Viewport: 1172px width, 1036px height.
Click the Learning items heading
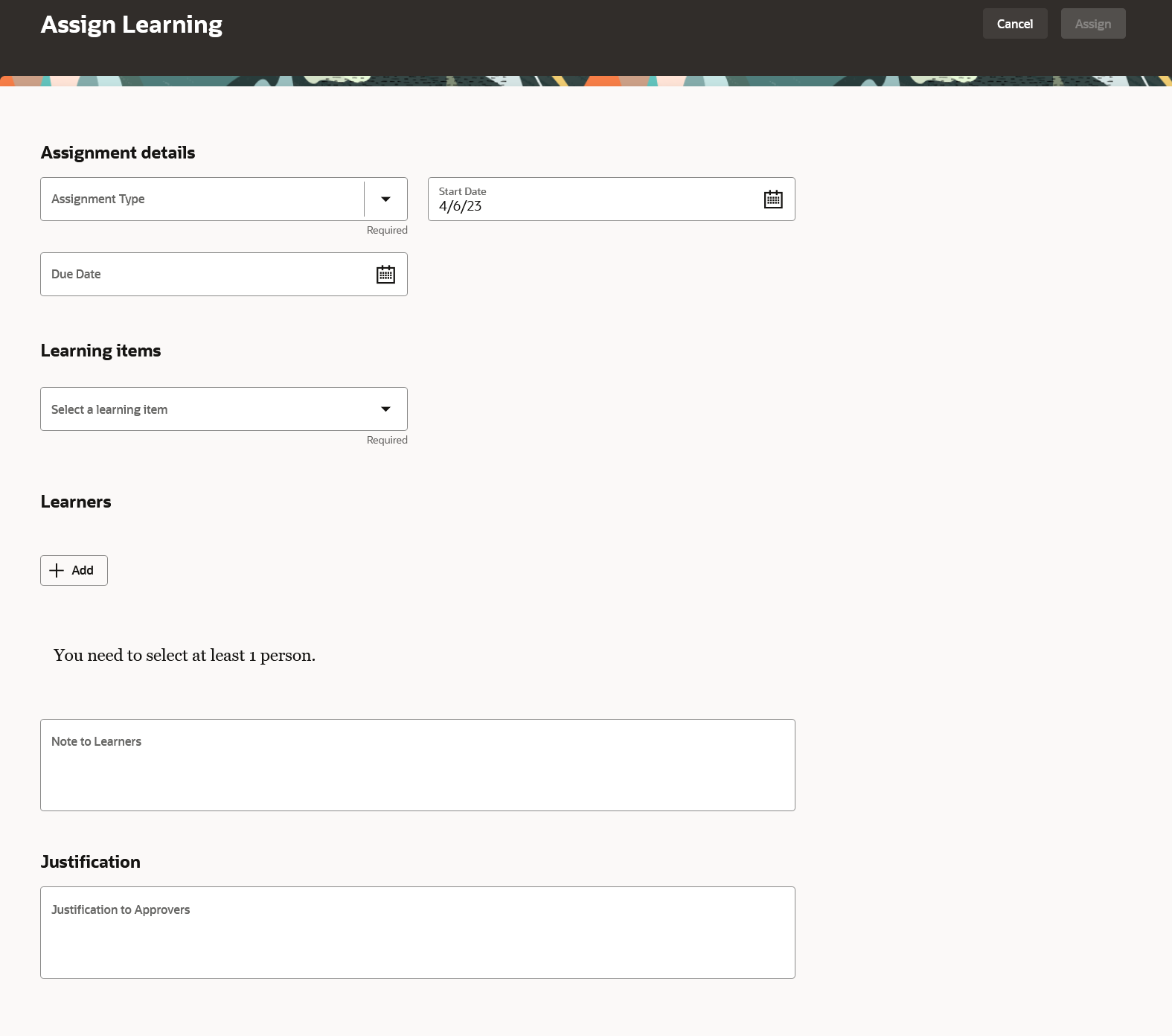click(x=100, y=351)
